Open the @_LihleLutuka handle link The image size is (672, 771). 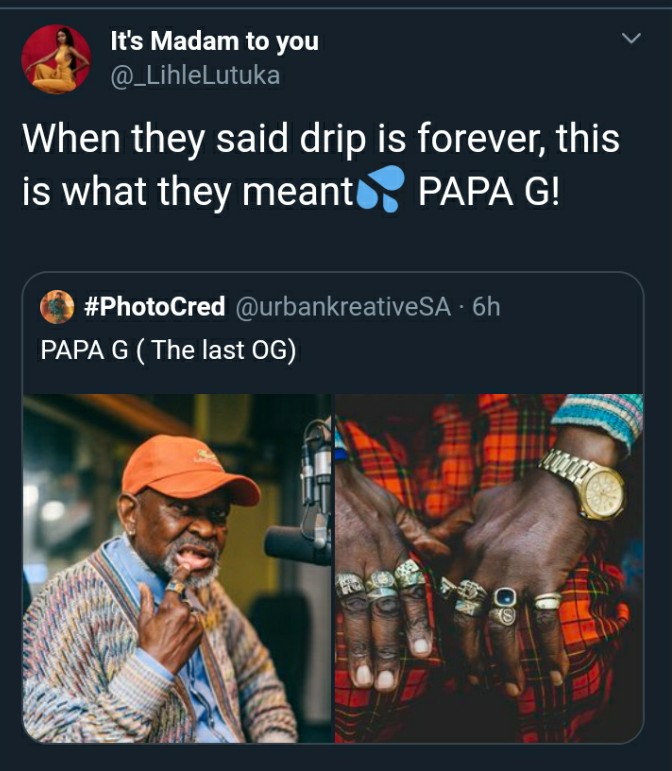[195, 76]
